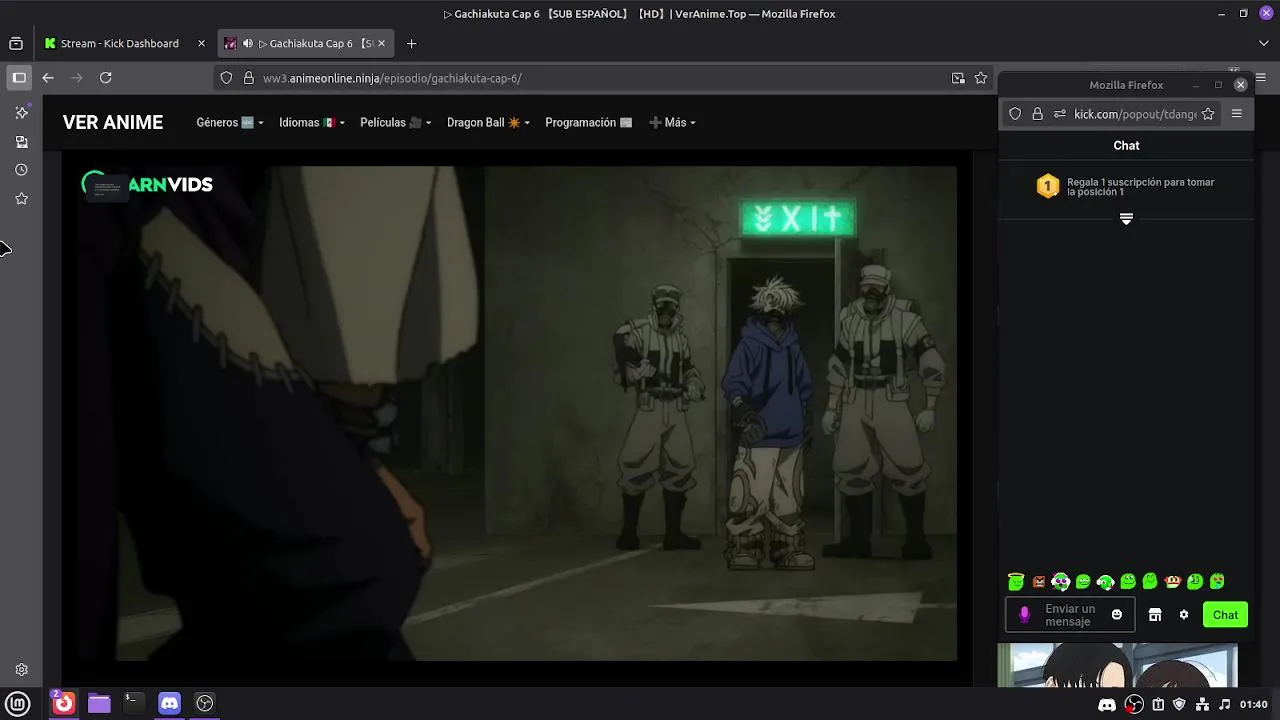
Task: Open Linux Mint start menu
Action: (18, 703)
